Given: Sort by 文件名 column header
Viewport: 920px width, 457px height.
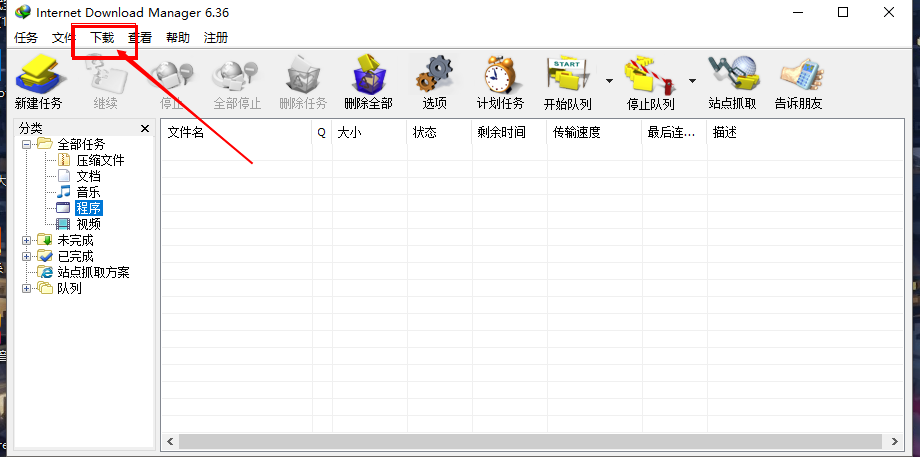Looking at the screenshot, I should (236, 133).
